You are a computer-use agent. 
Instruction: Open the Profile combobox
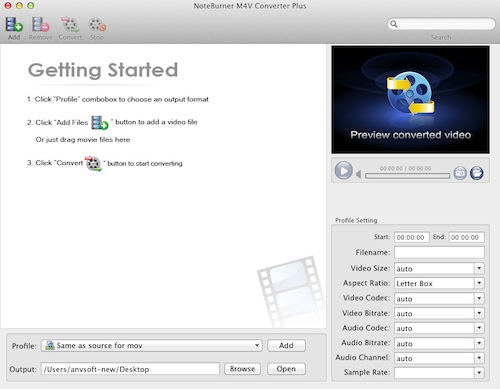(152, 345)
